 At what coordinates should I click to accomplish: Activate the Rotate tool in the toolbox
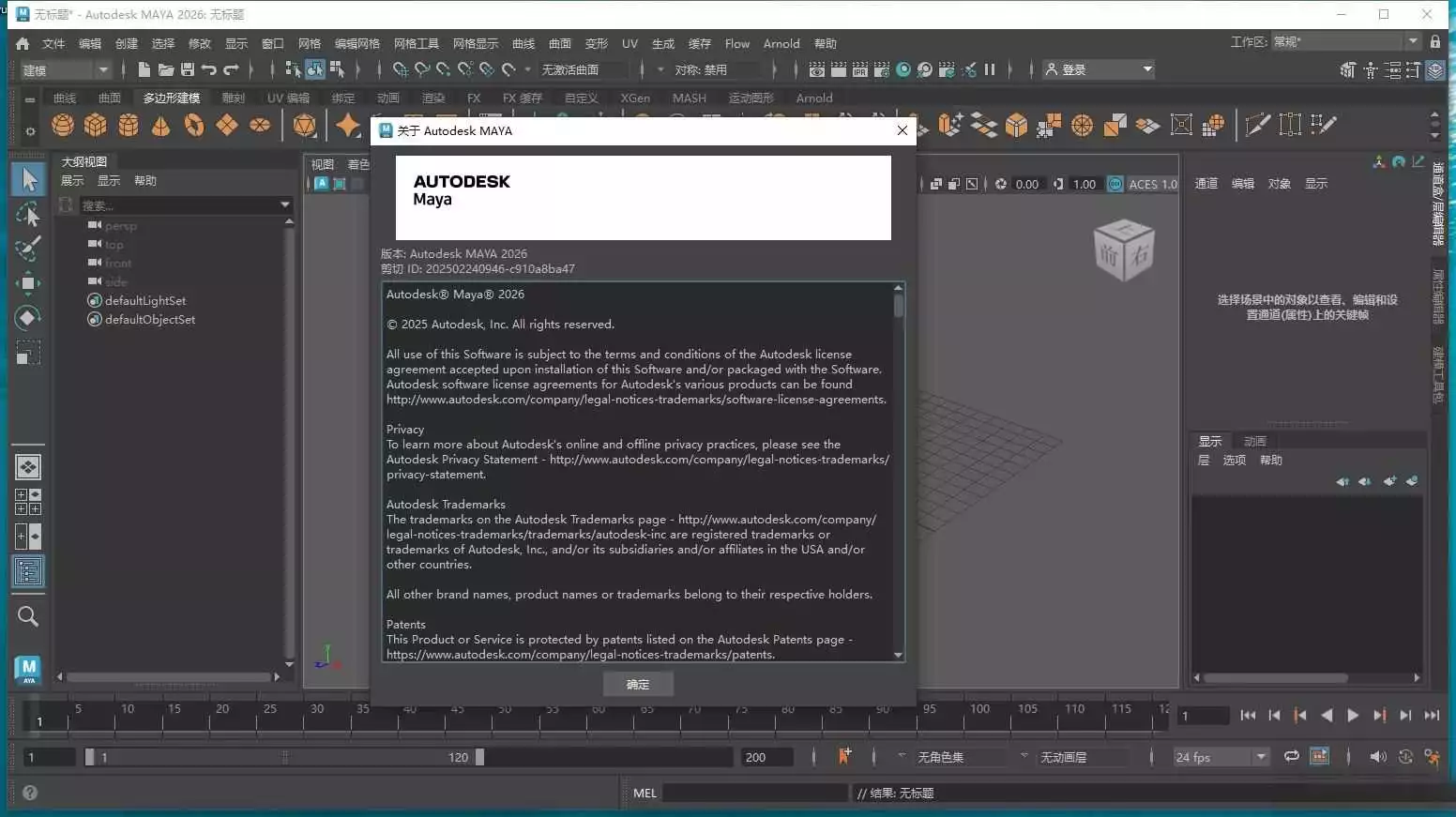(x=28, y=318)
